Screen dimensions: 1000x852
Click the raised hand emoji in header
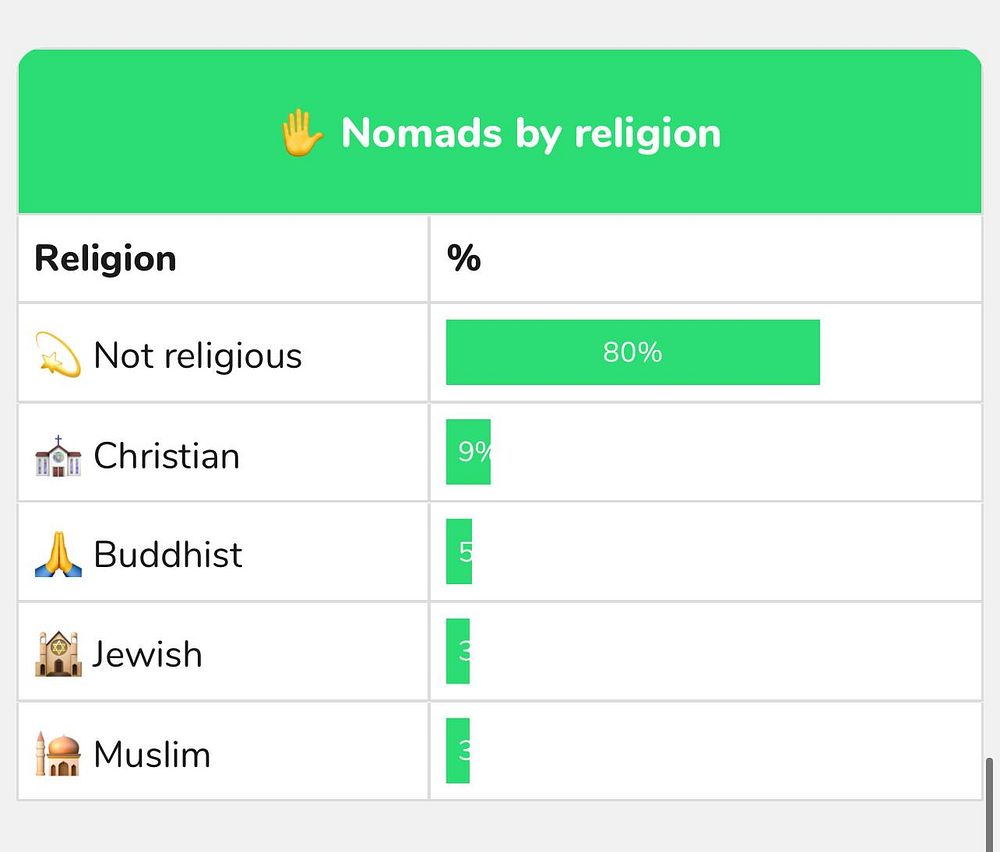point(301,133)
